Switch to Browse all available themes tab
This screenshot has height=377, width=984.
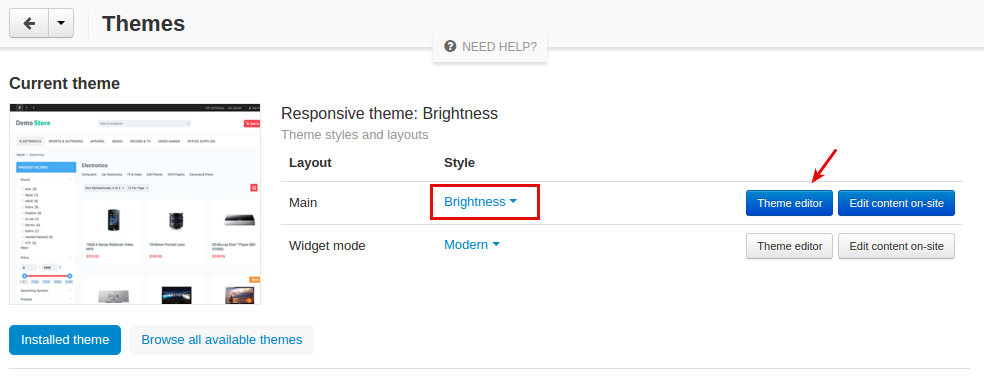pos(222,340)
